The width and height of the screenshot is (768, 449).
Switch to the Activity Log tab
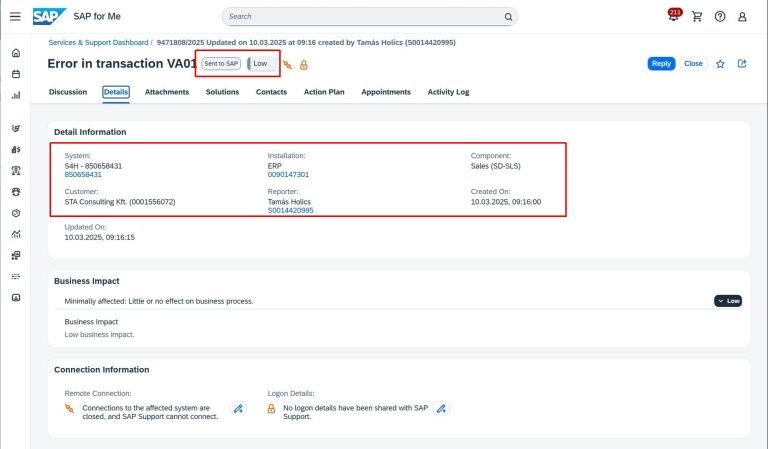coord(448,92)
